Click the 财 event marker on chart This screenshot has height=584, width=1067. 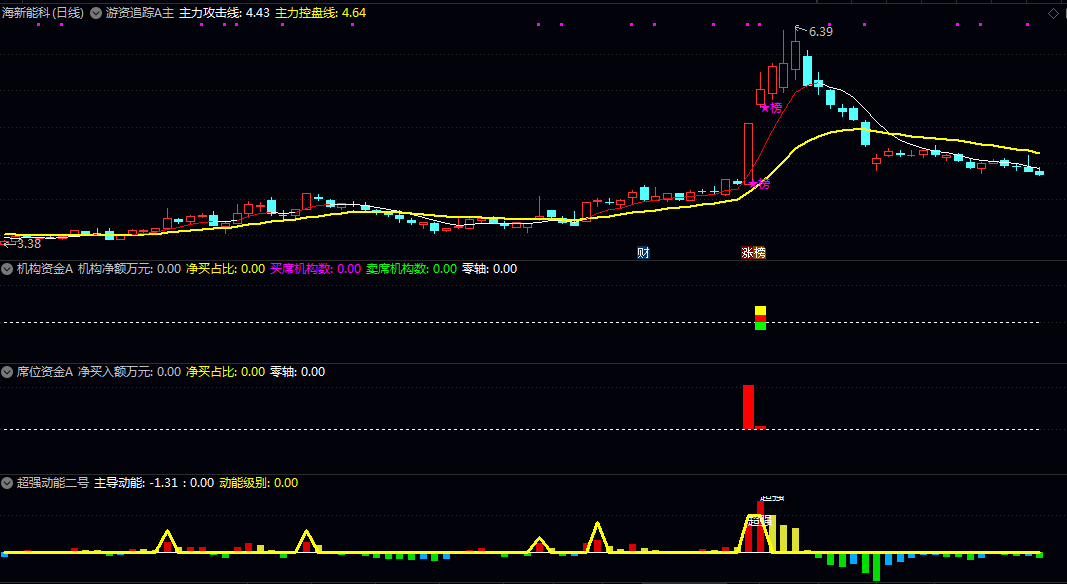tap(643, 253)
